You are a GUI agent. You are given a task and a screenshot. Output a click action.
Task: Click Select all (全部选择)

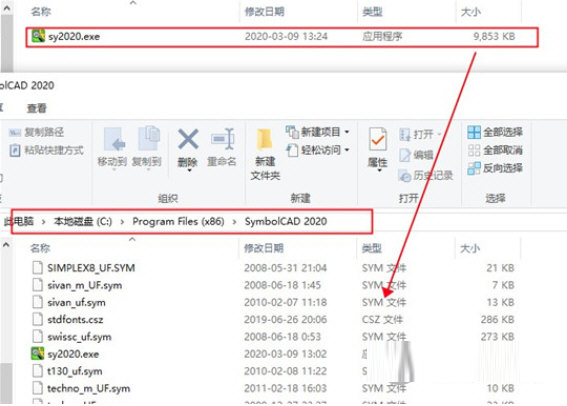pos(495,132)
